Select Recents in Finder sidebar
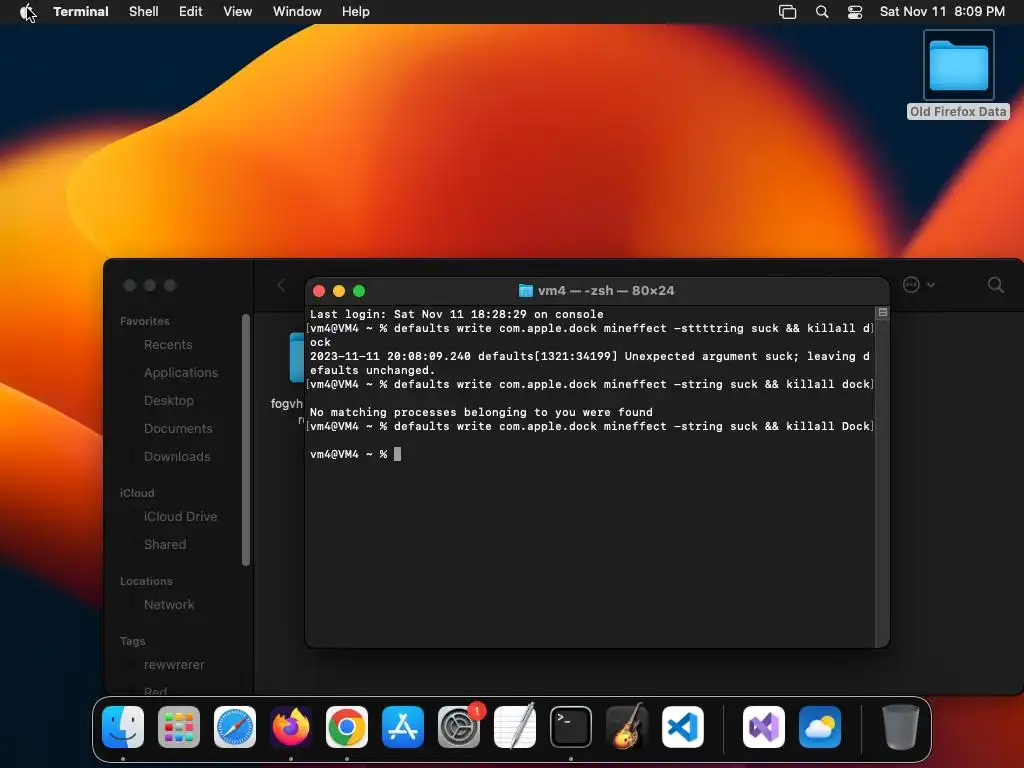This screenshot has height=768, width=1024. pos(168,345)
